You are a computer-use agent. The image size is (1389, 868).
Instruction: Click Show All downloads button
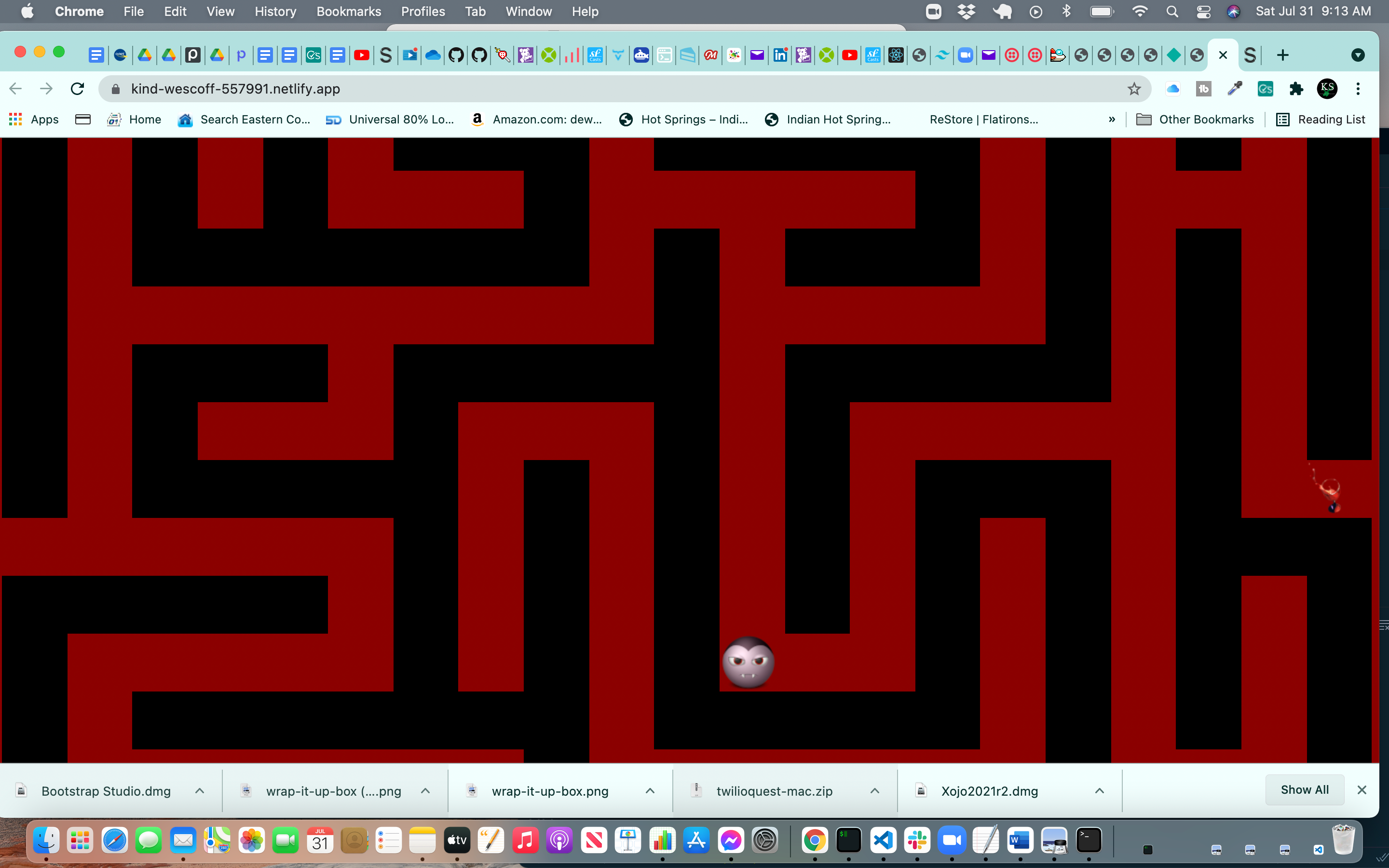[x=1304, y=790]
